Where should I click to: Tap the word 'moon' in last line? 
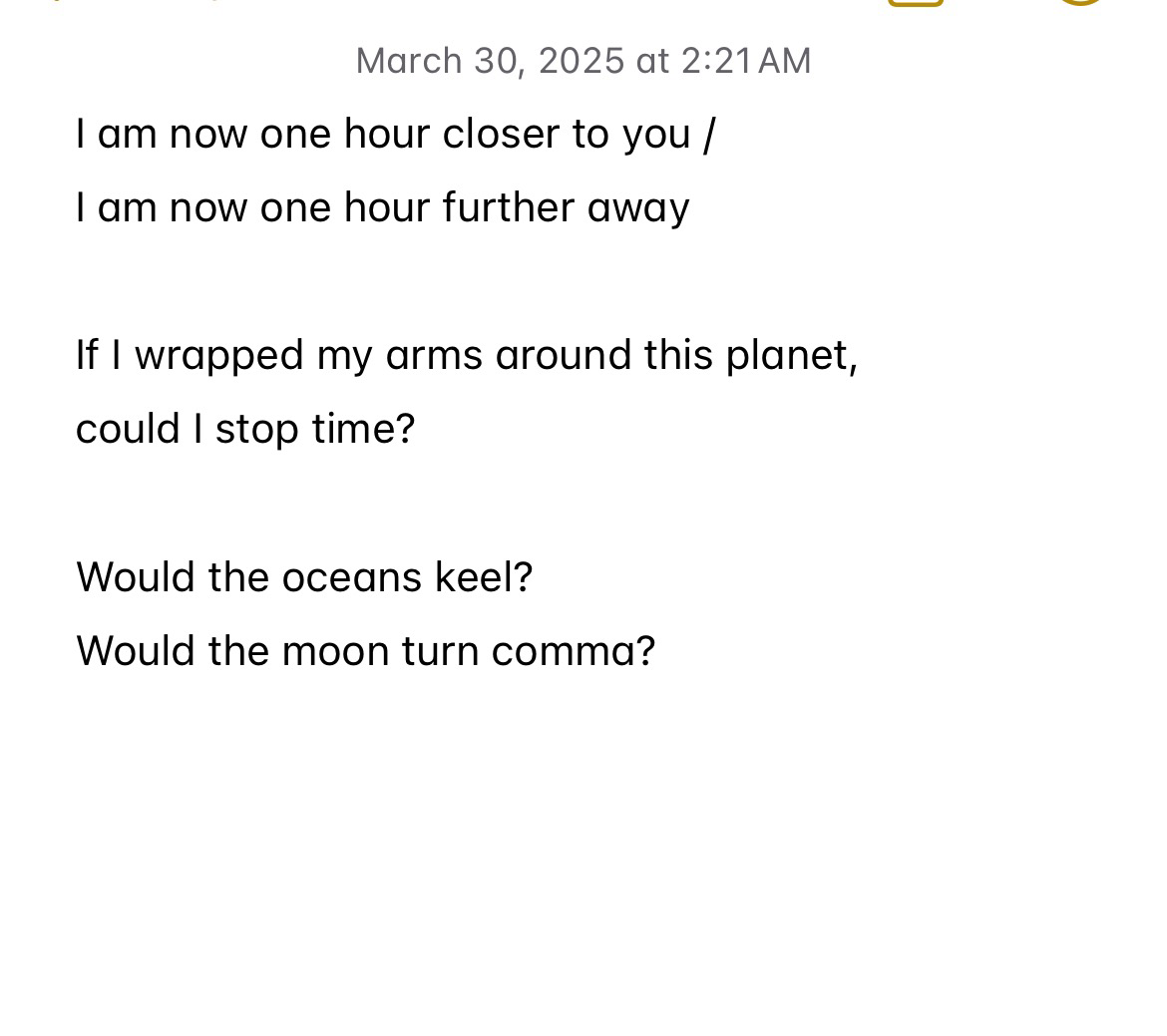pyautogui.click(x=336, y=651)
